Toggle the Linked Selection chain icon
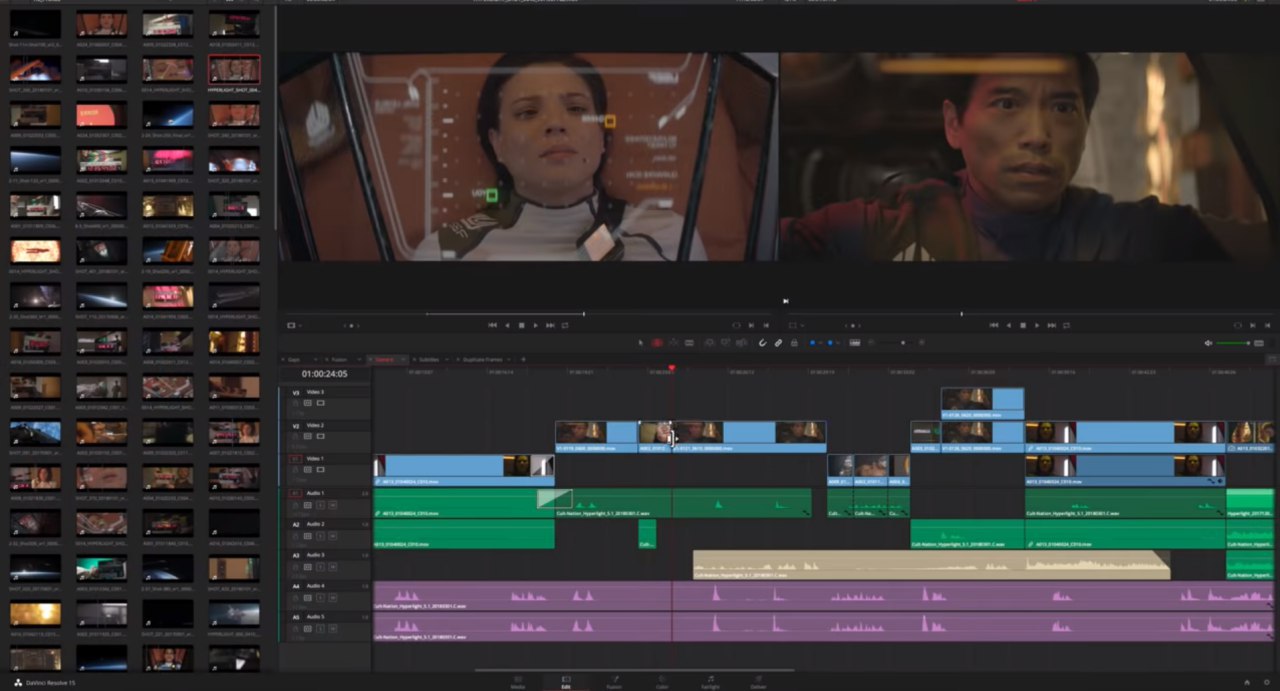Image resolution: width=1280 pixels, height=691 pixels. coord(778,343)
